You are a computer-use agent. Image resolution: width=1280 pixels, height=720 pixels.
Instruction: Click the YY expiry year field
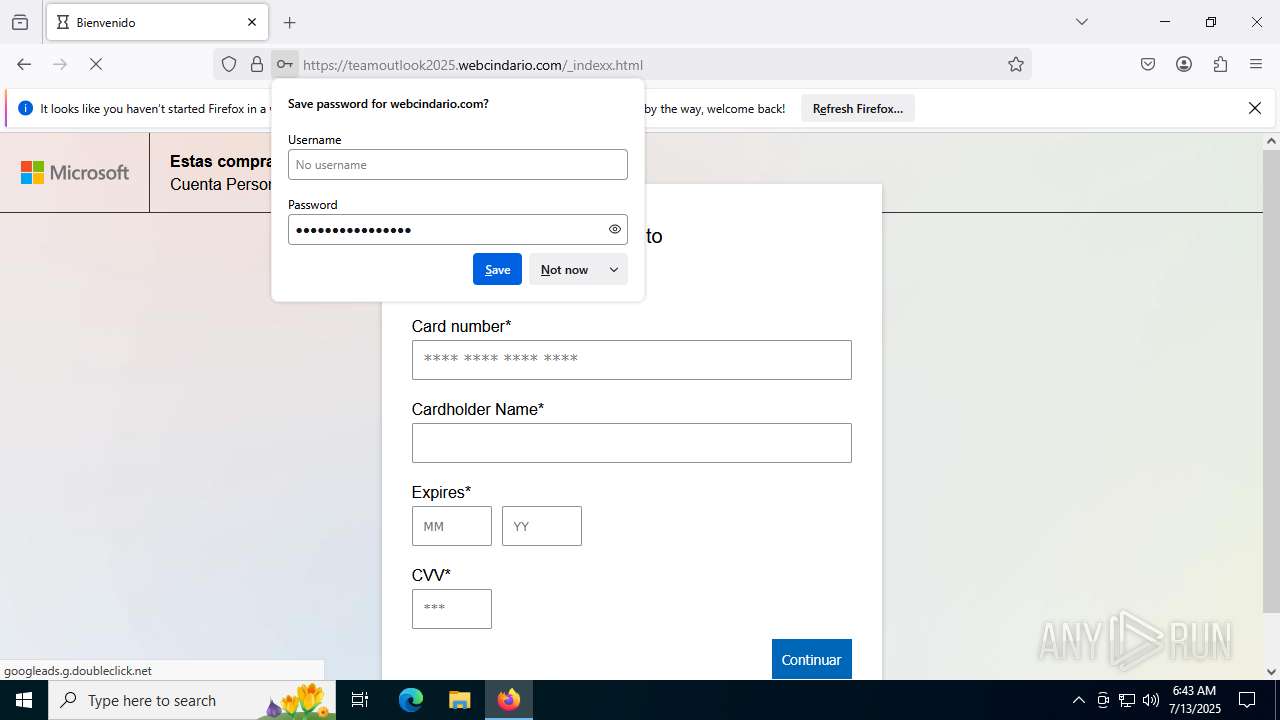click(x=542, y=526)
